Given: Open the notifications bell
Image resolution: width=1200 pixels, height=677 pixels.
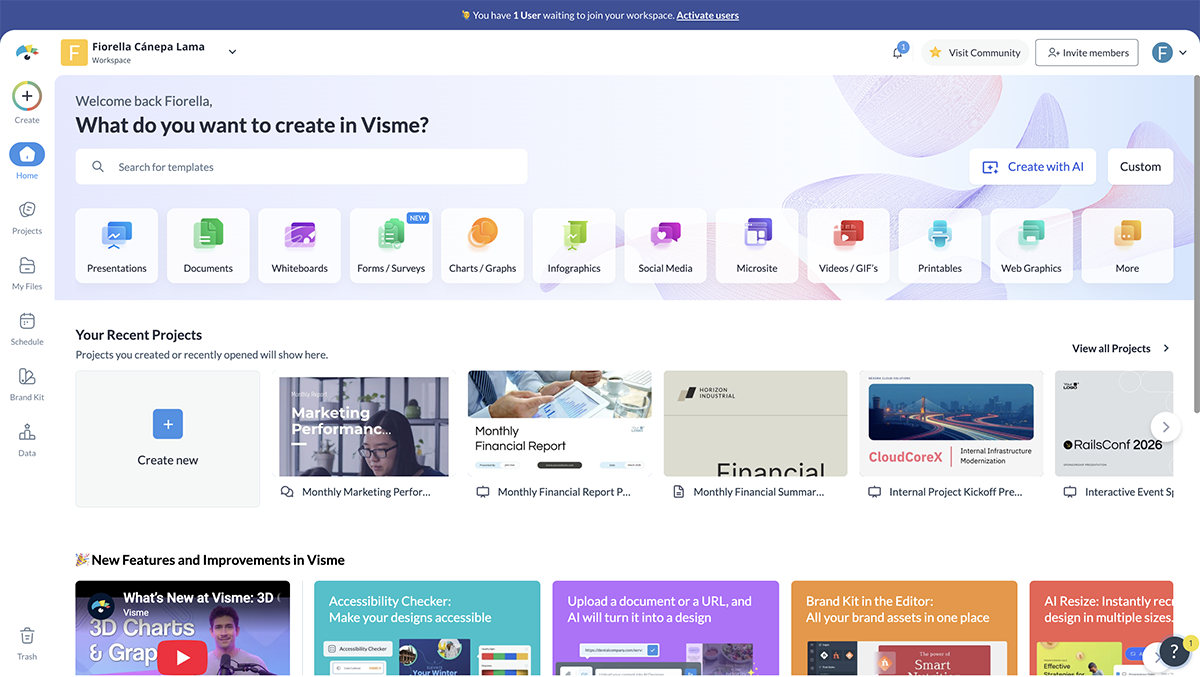Looking at the screenshot, I should tap(898, 53).
